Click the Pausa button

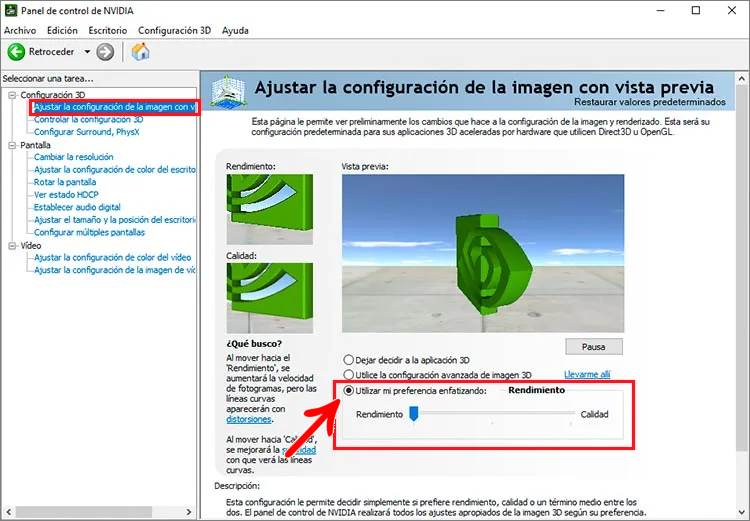click(594, 346)
